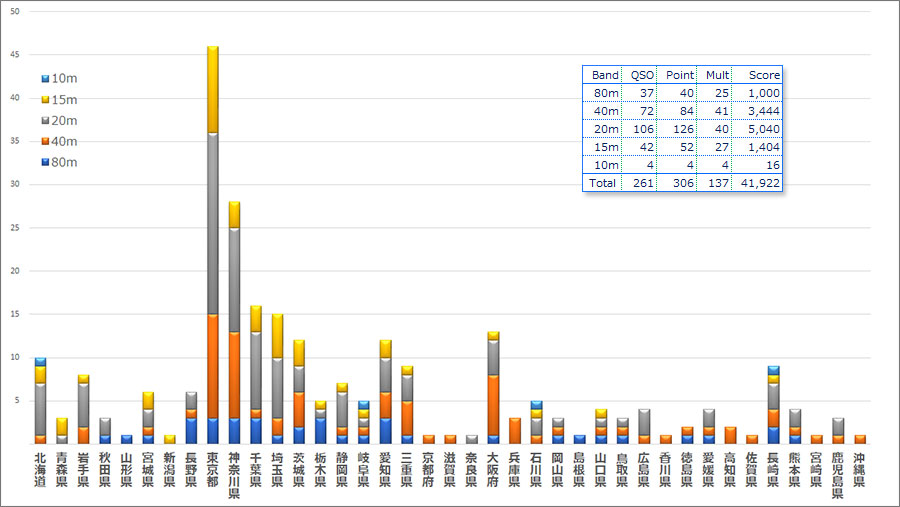Viewport: 900px width, 507px height.
Task: Select the gray 20m segment of 東京都 bar
Action: 212,223
